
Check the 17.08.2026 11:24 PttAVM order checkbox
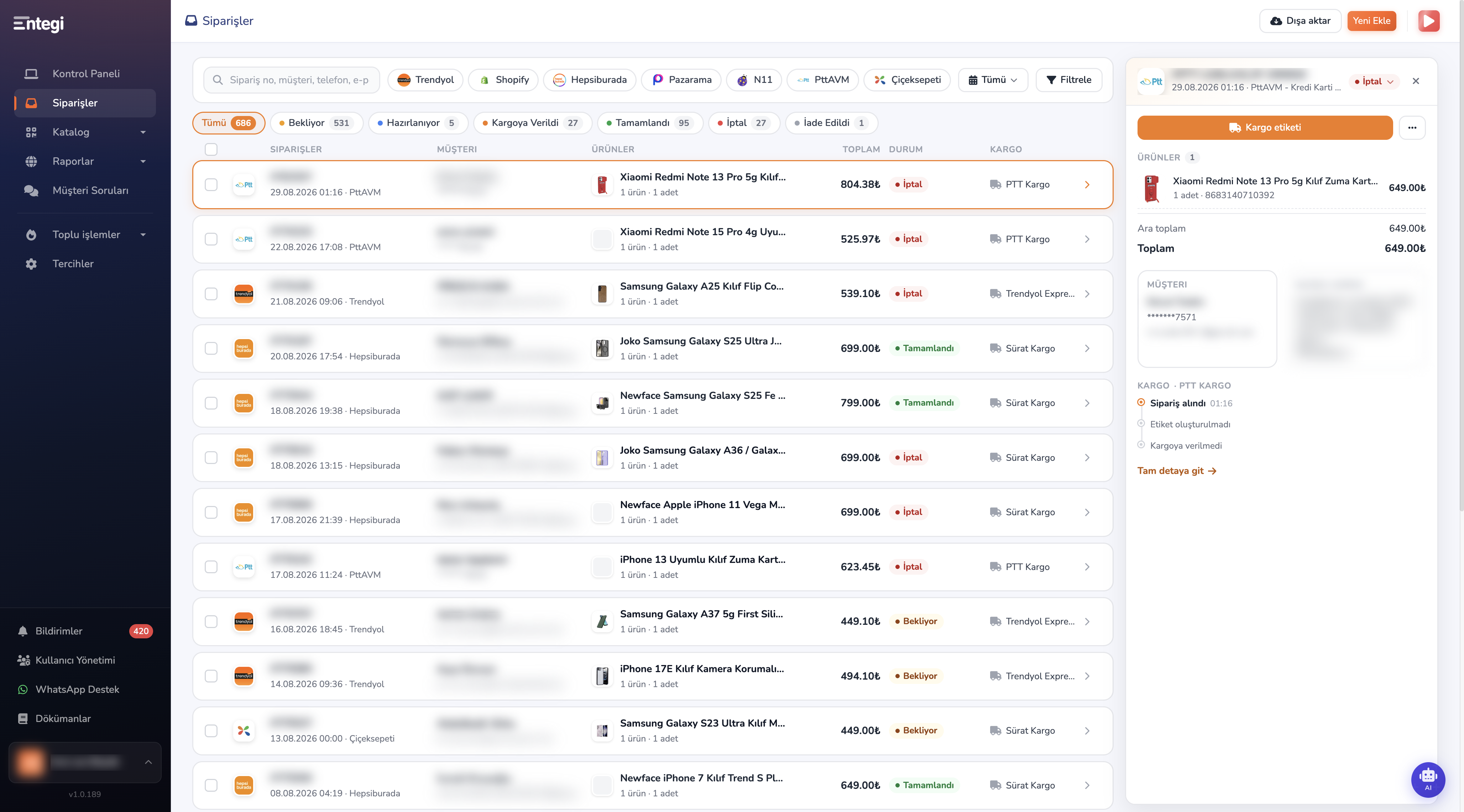click(211, 567)
